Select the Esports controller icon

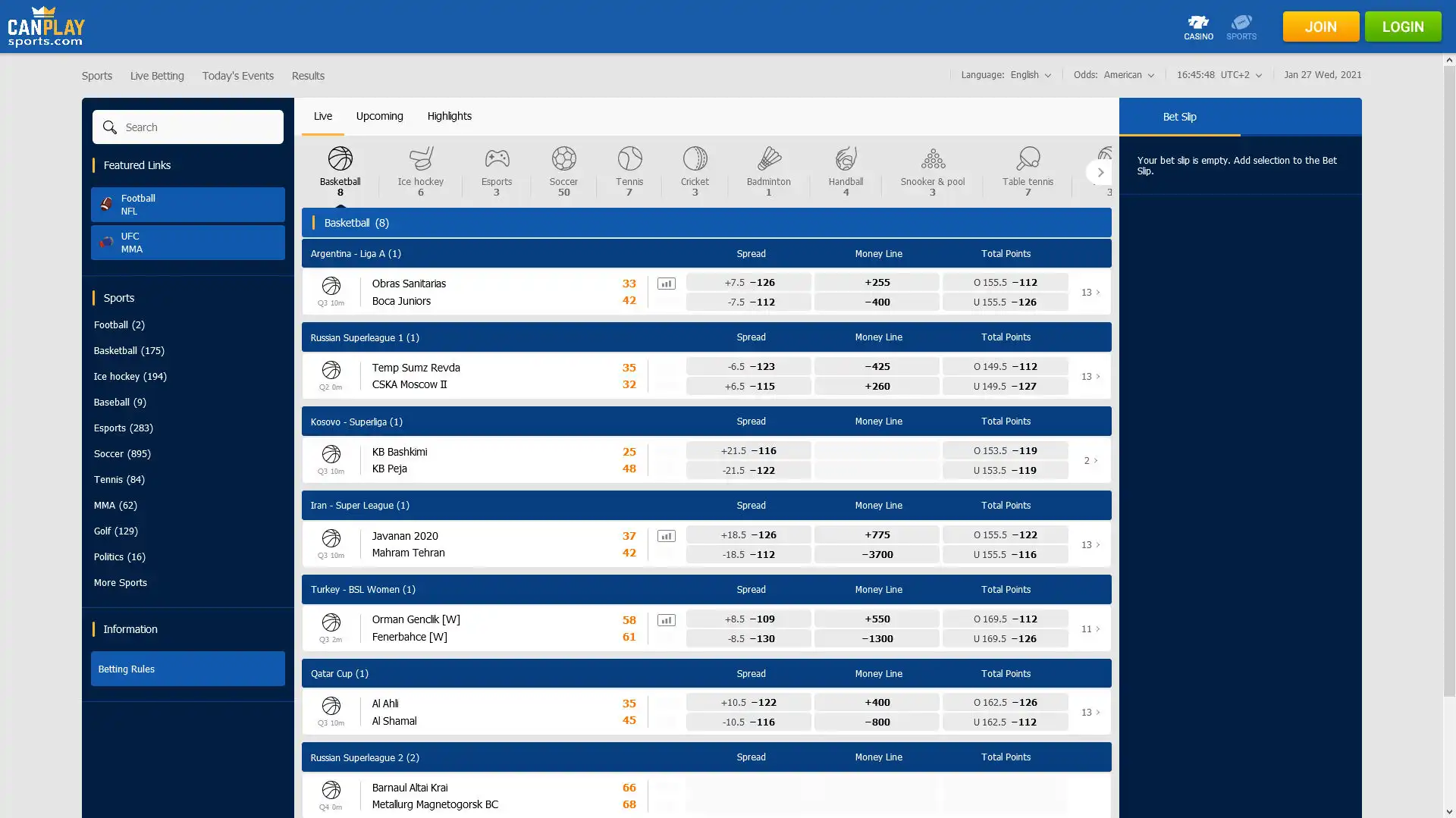click(x=497, y=158)
